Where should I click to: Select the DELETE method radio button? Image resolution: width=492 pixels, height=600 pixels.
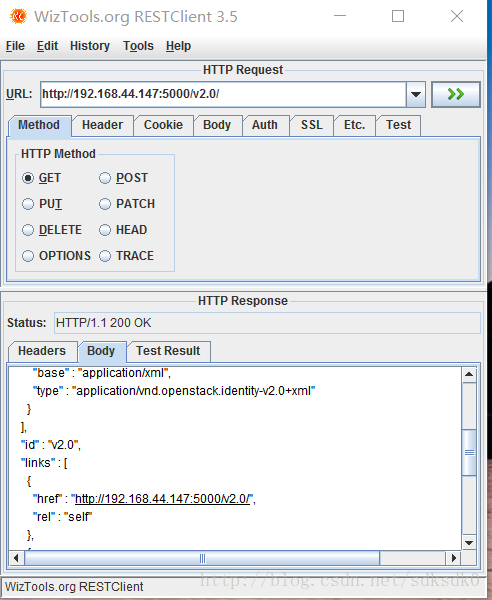(28, 230)
